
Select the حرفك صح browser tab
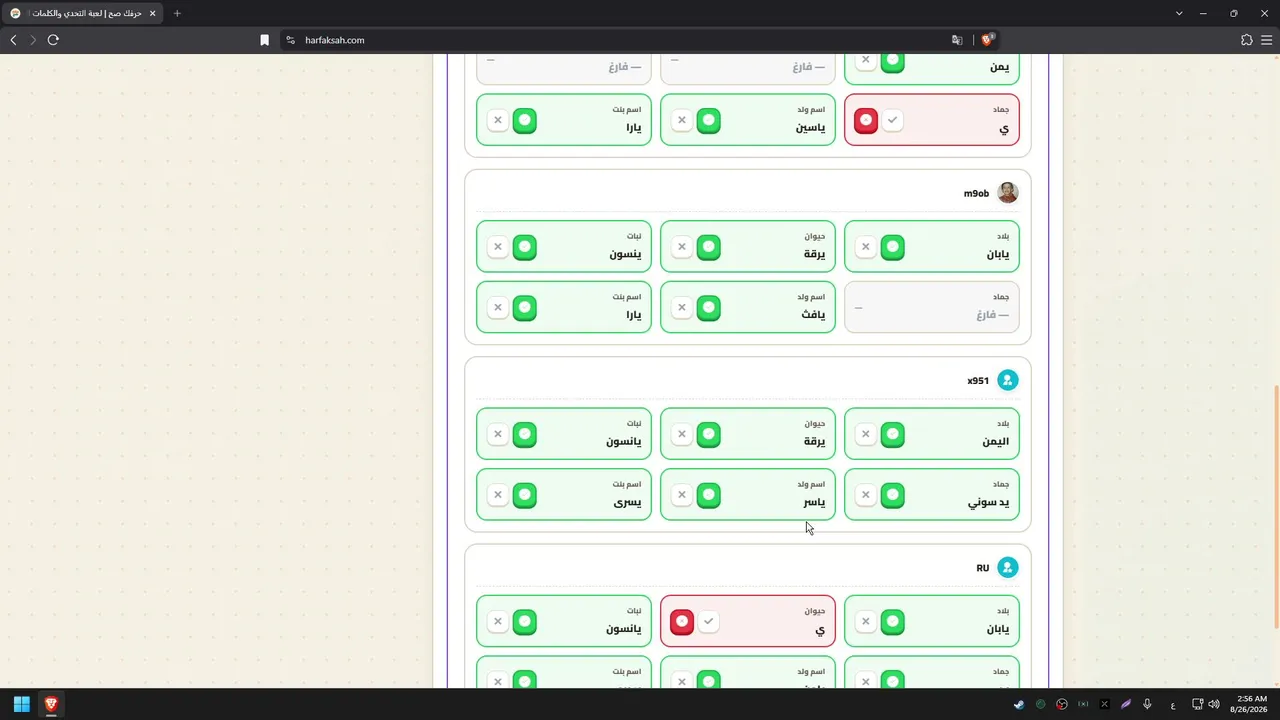pyautogui.click(x=82, y=13)
